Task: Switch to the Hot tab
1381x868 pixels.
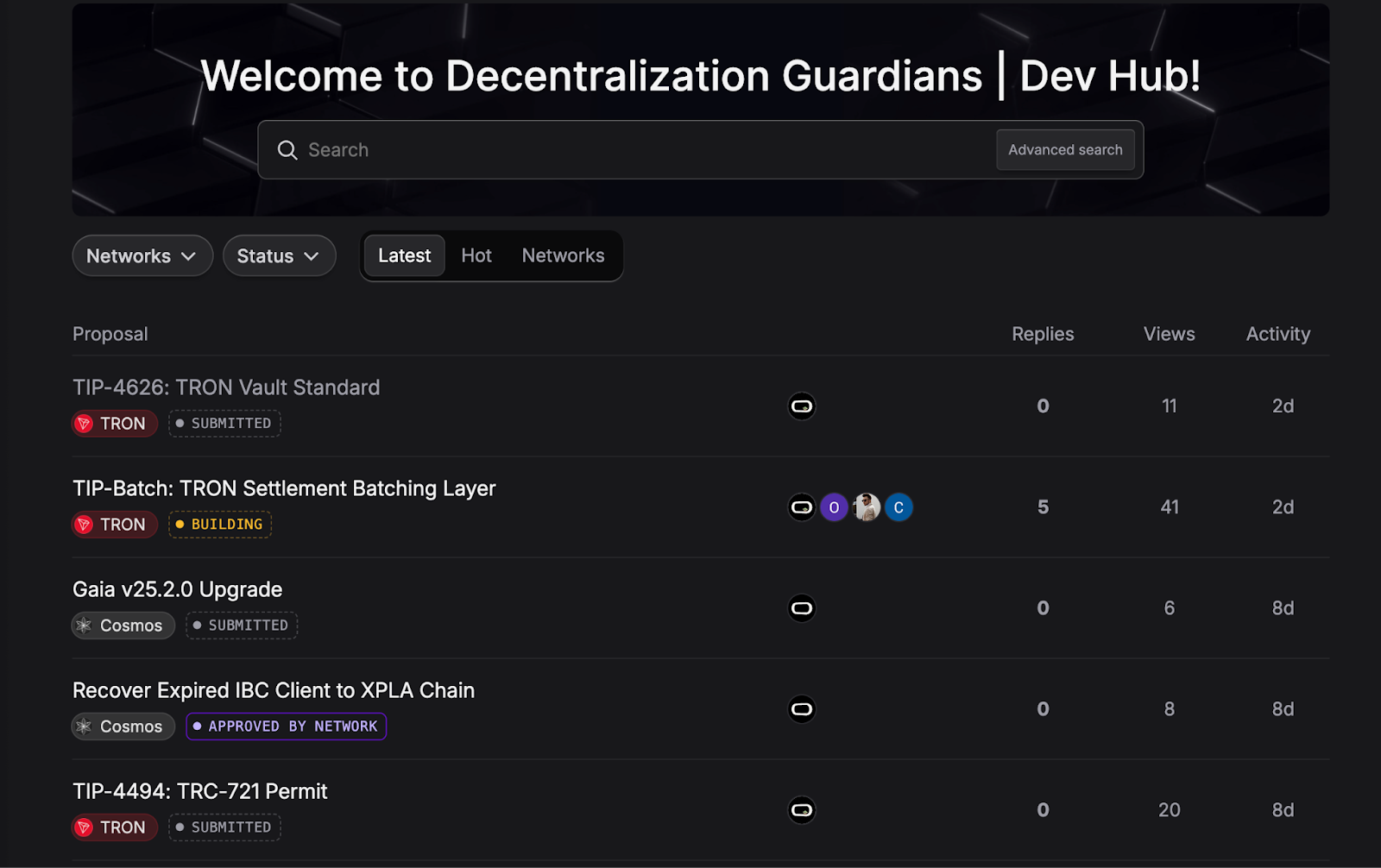Action: click(x=476, y=255)
